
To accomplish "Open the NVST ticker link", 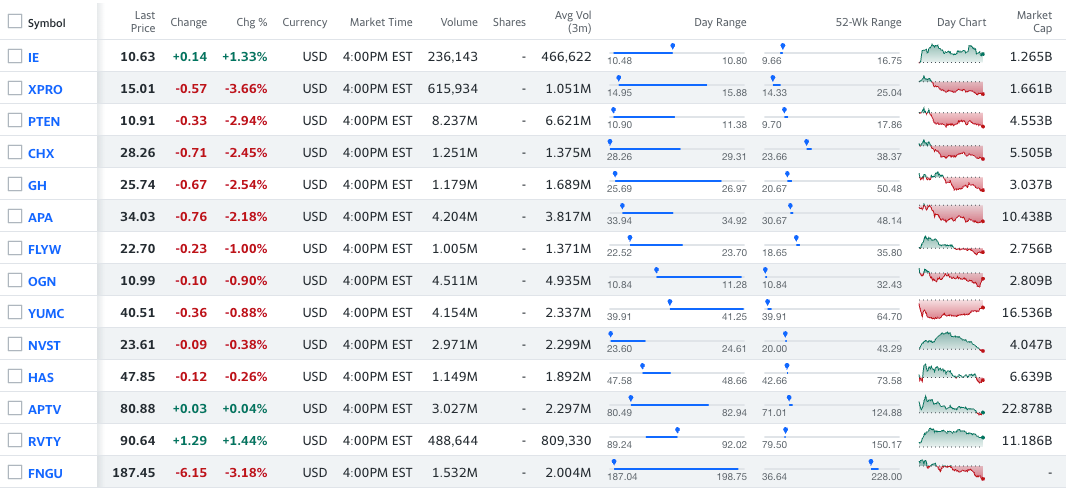I will tap(44, 345).
